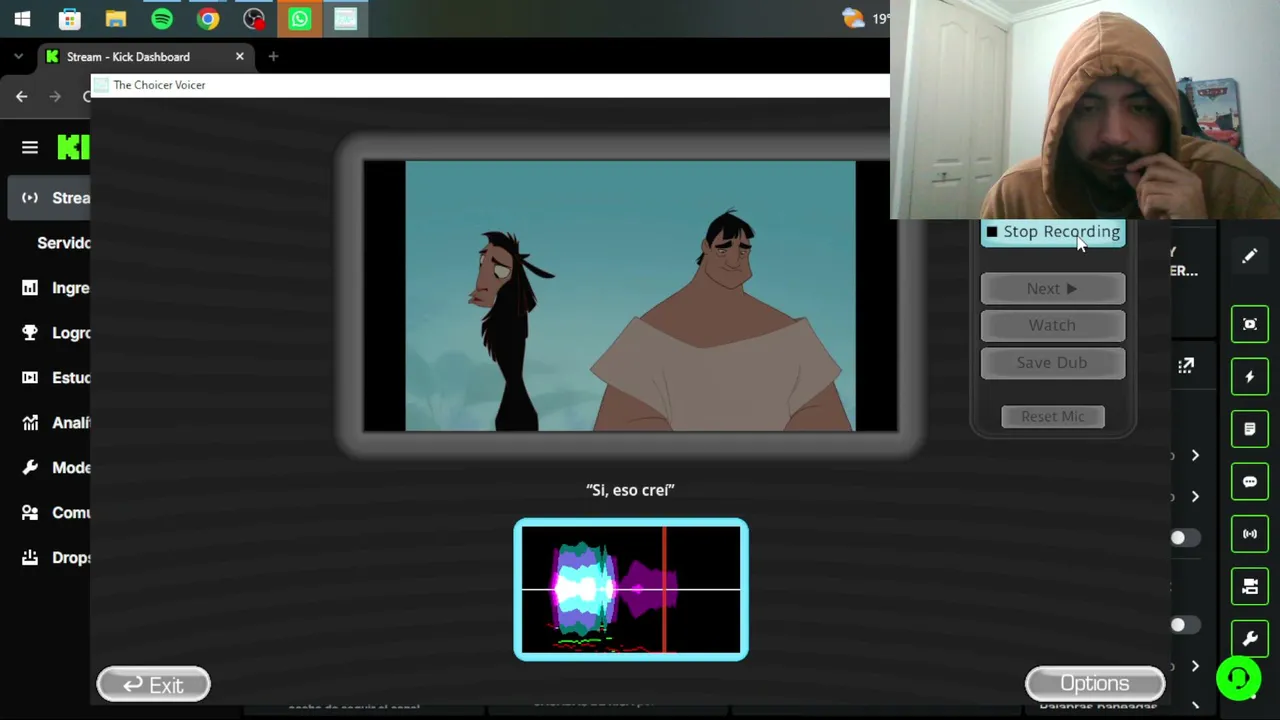Open the Windows Start menu
Viewport: 1280px width, 720px height.
pyautogui.click(x=22, y=19)
